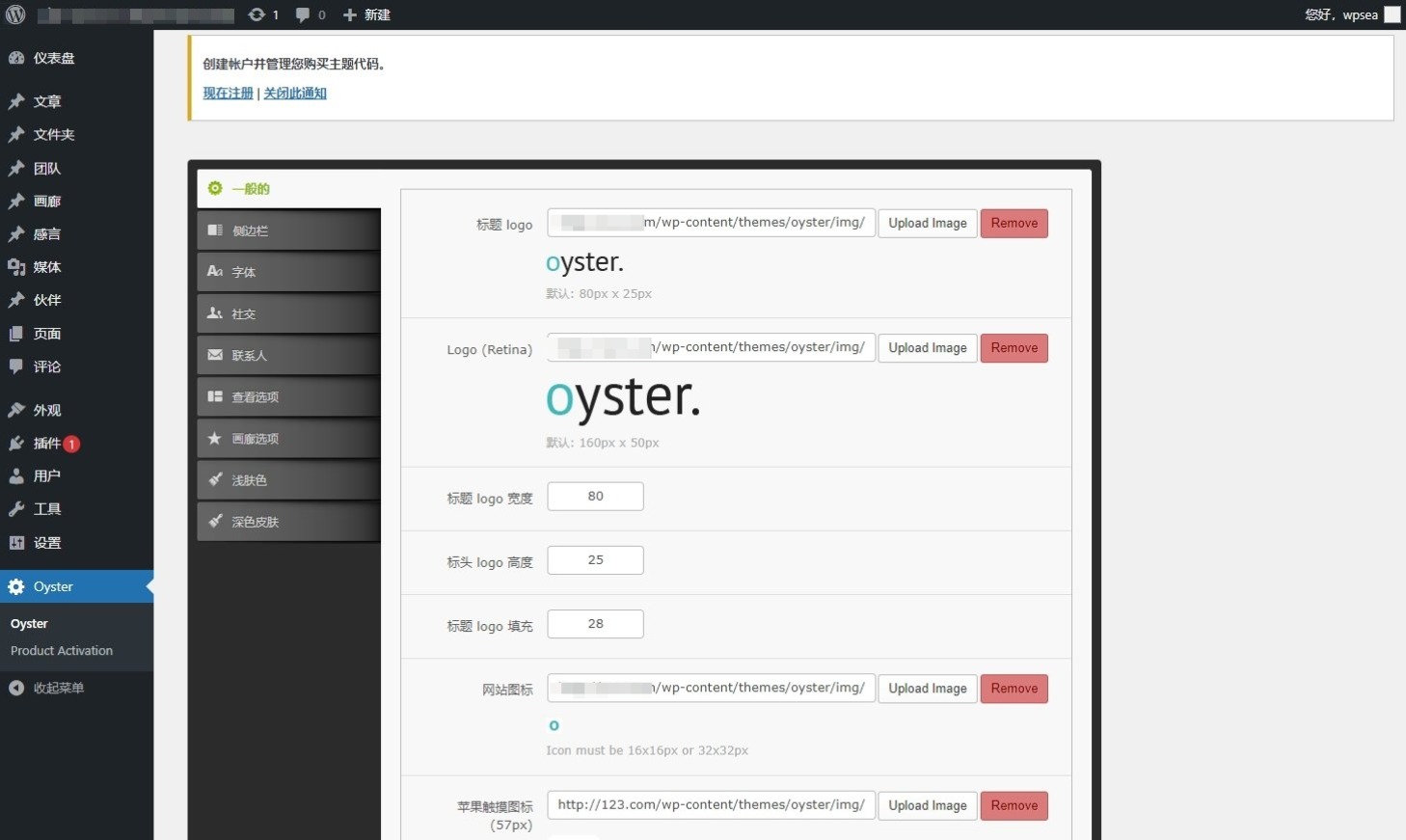Click the 设置 settings icon
This screenshot has width=1406, height=840.
pyautogui.click(x=16, y=543)
